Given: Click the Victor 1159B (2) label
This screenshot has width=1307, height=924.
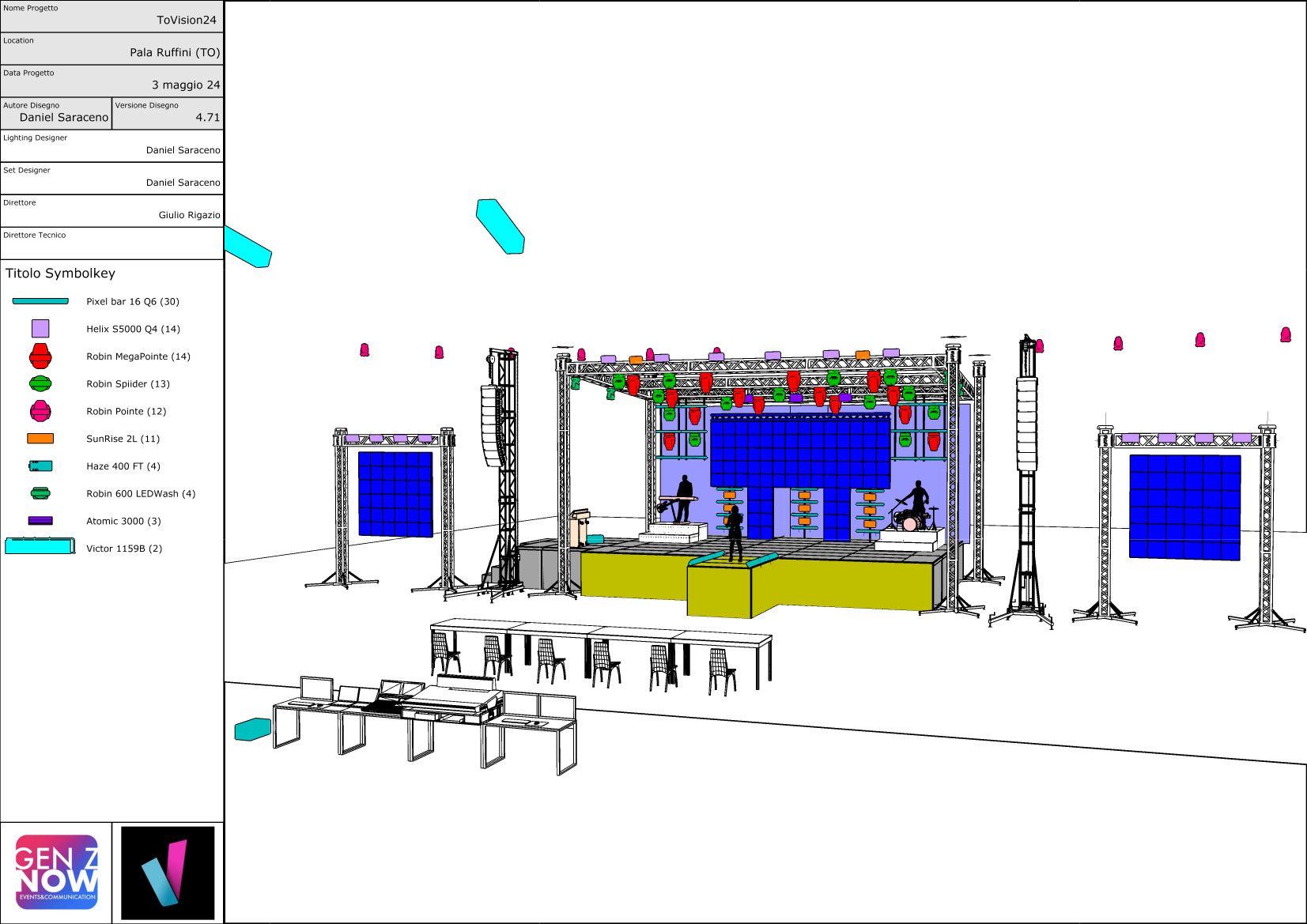Looking at the screenshot, I should [x=124, y=549].
